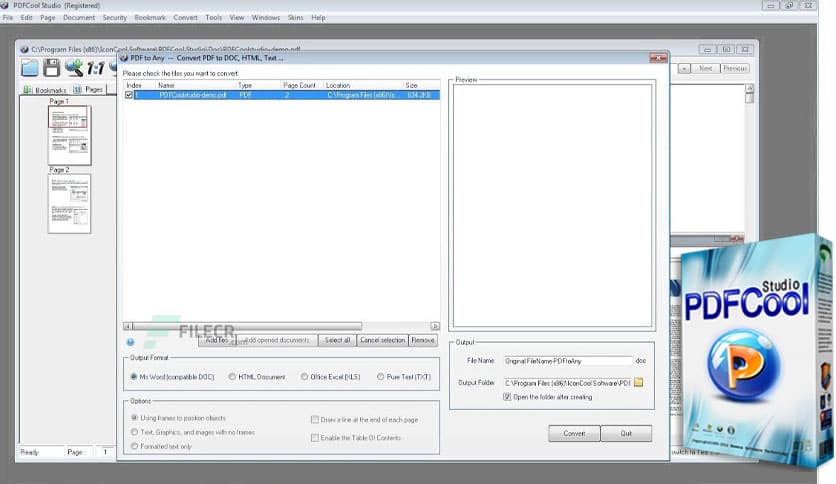Choose Formatted text only option
This screenshot has width=836, height=484.
click(x=134, y=446)
